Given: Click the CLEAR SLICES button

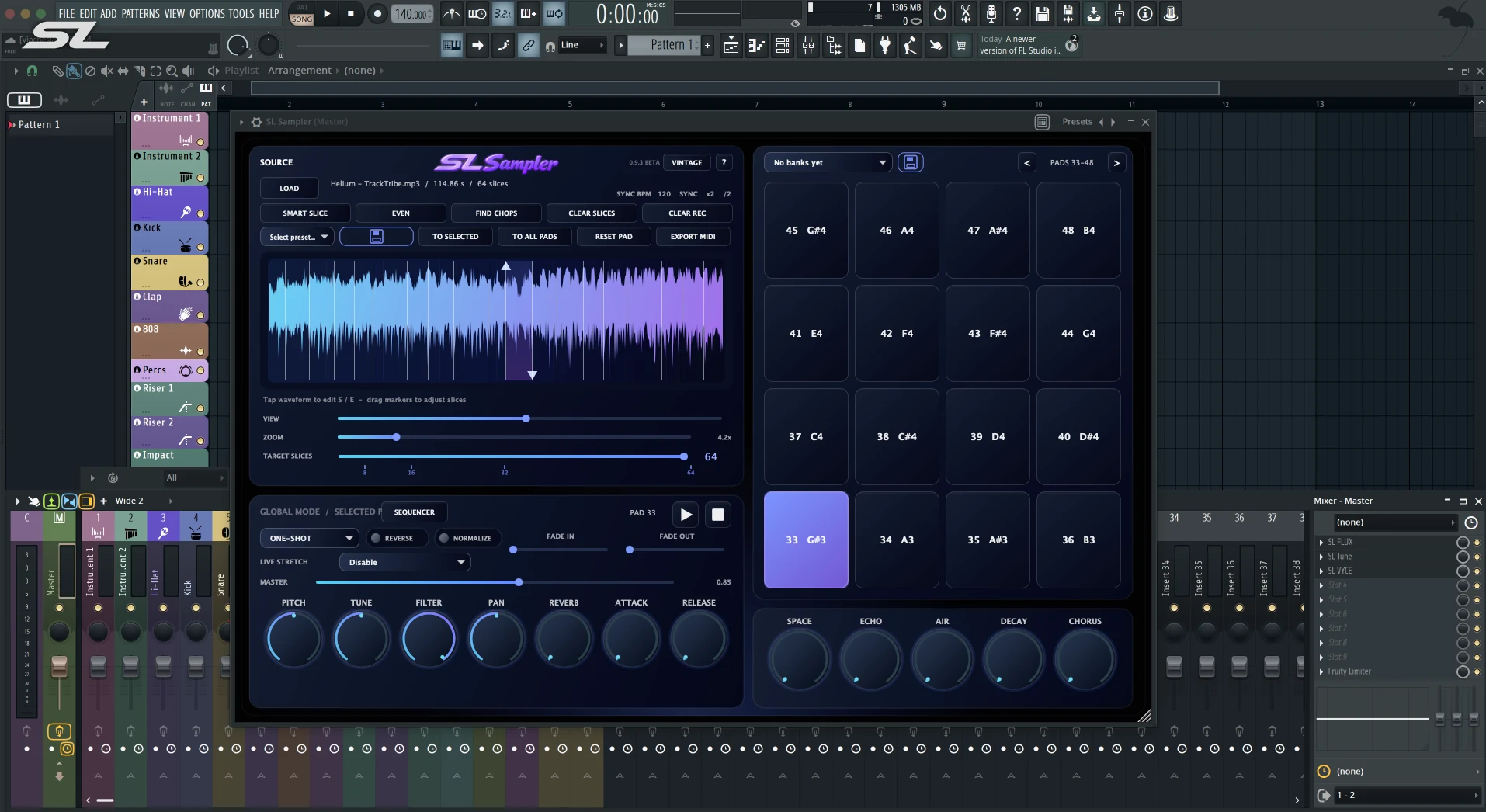Looking at the screenshot, I should 592,213.
